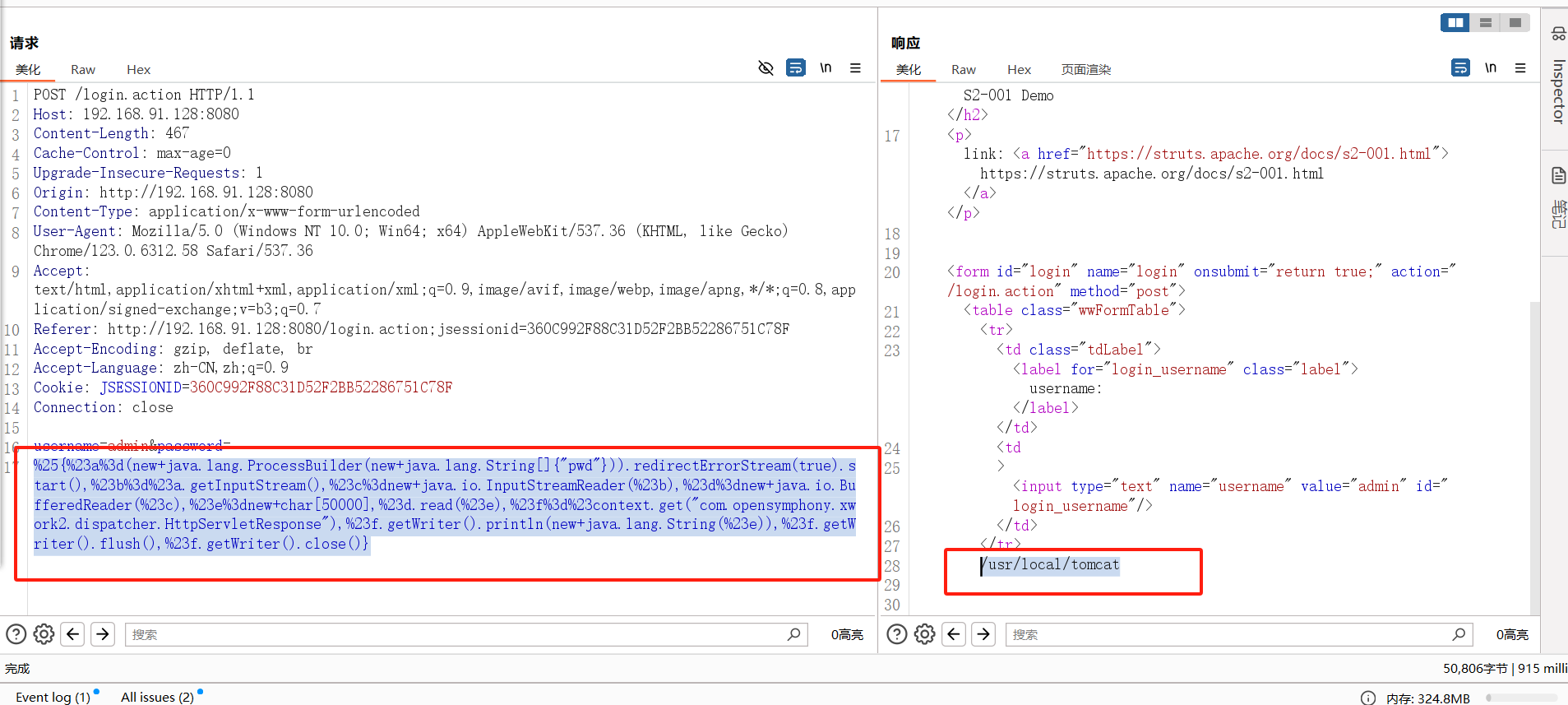Switch request view to Raw tab
The image size is (1568, 705).
pyautogui.click(x=83, y=70)
